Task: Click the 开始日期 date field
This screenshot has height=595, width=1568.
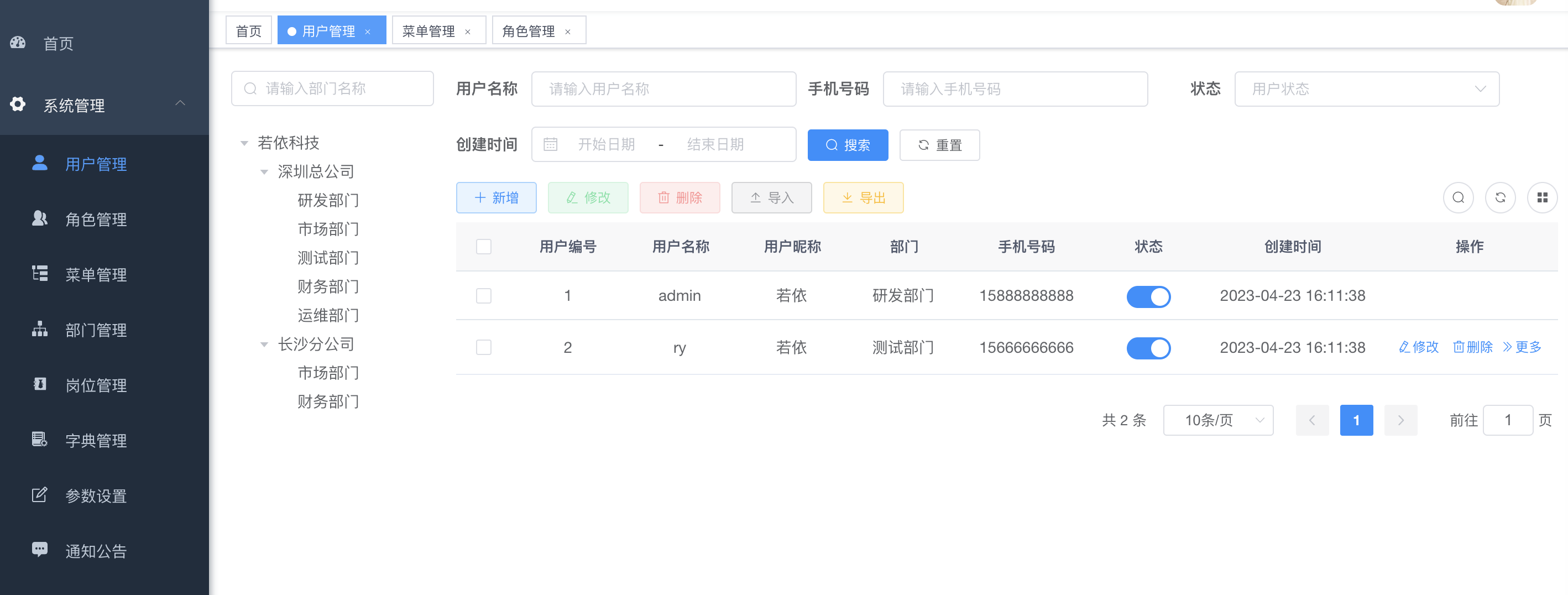Action: (x=607, y=144)
